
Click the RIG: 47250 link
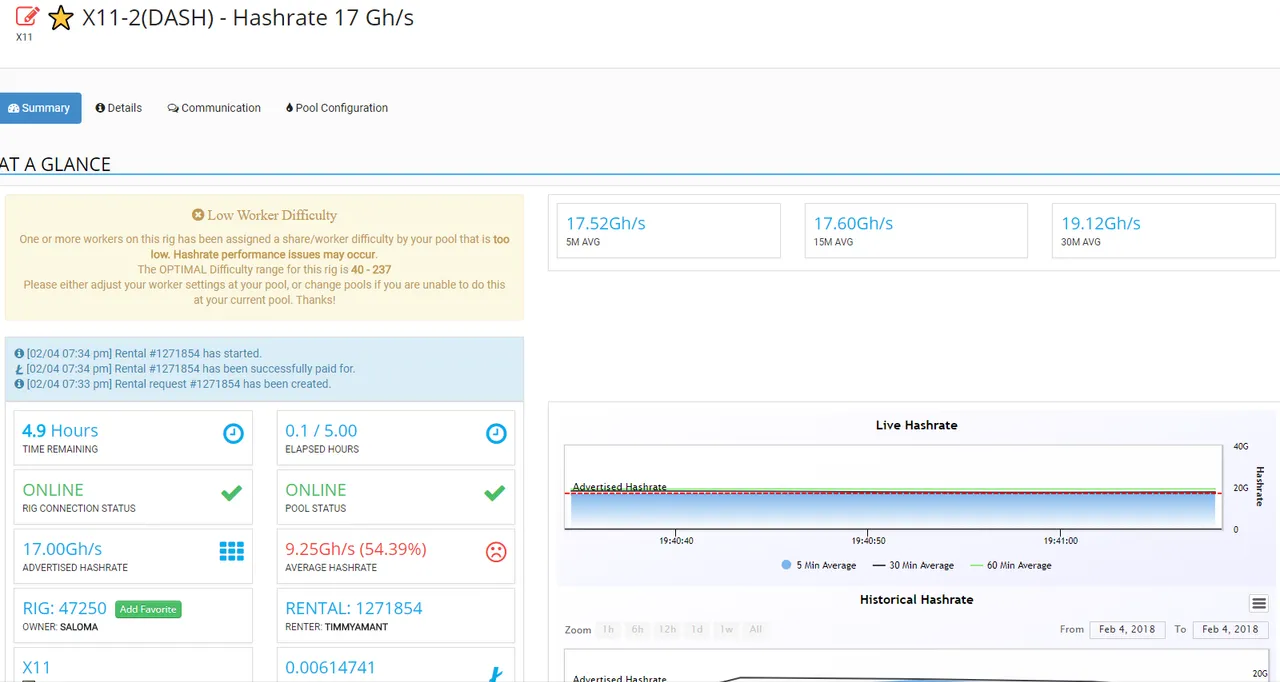point(64,608)
